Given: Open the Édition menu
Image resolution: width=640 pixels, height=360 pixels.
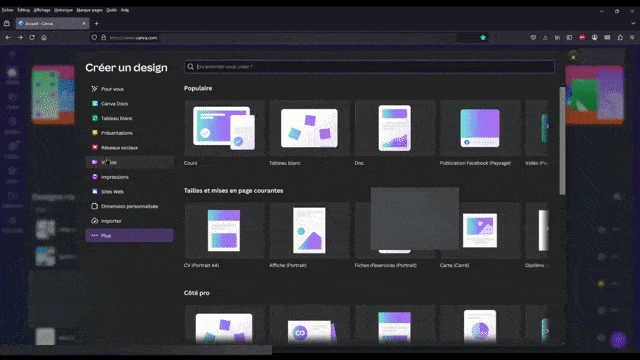Looking at the screenshot, I should [x=23, y=10].
